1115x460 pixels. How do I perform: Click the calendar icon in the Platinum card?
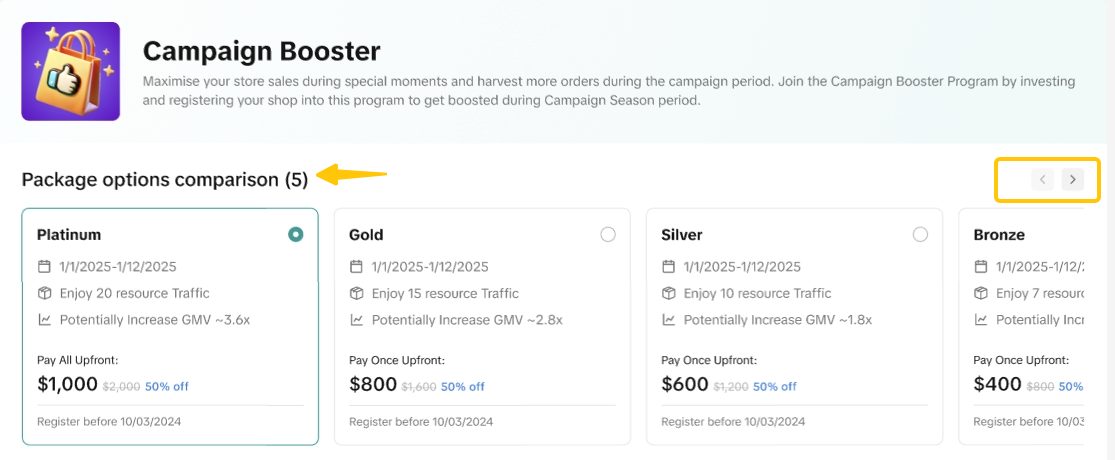[44, 267]
